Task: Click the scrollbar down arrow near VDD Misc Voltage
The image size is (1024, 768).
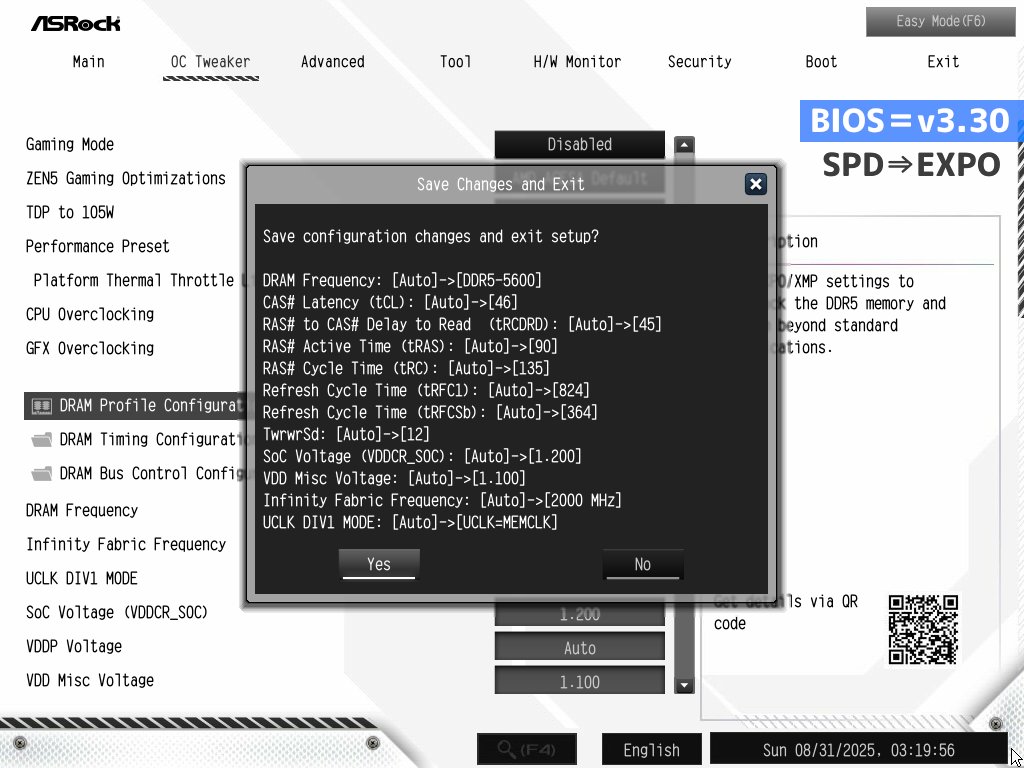Action: coord(684,685)
